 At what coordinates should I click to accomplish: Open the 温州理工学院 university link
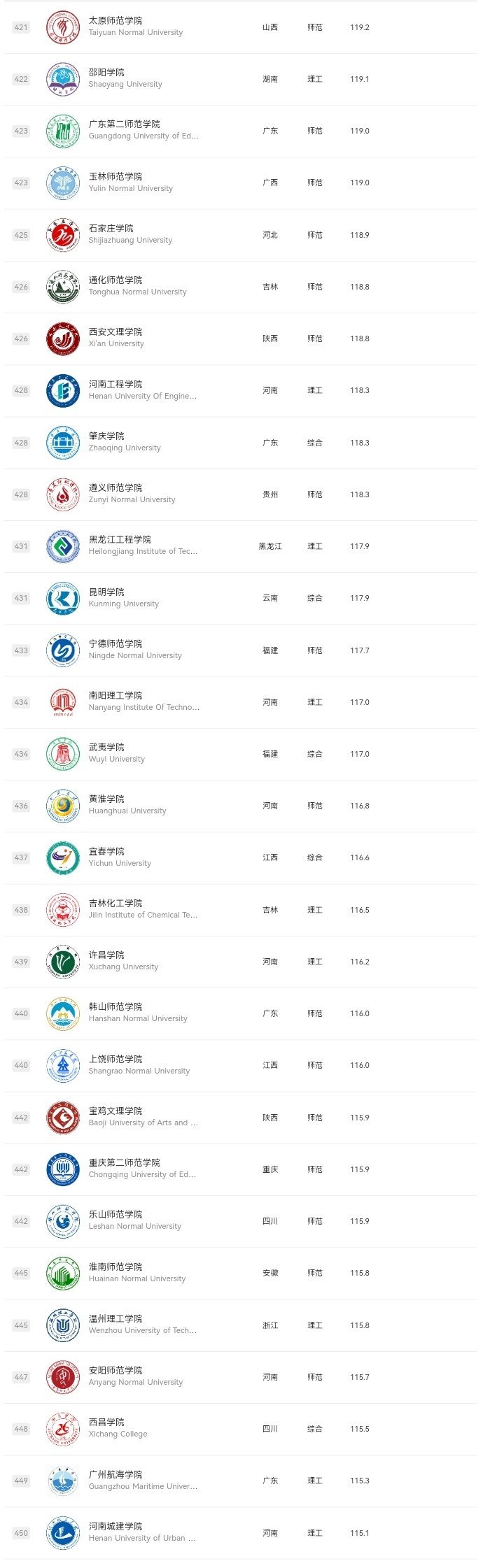point(115,1318)
